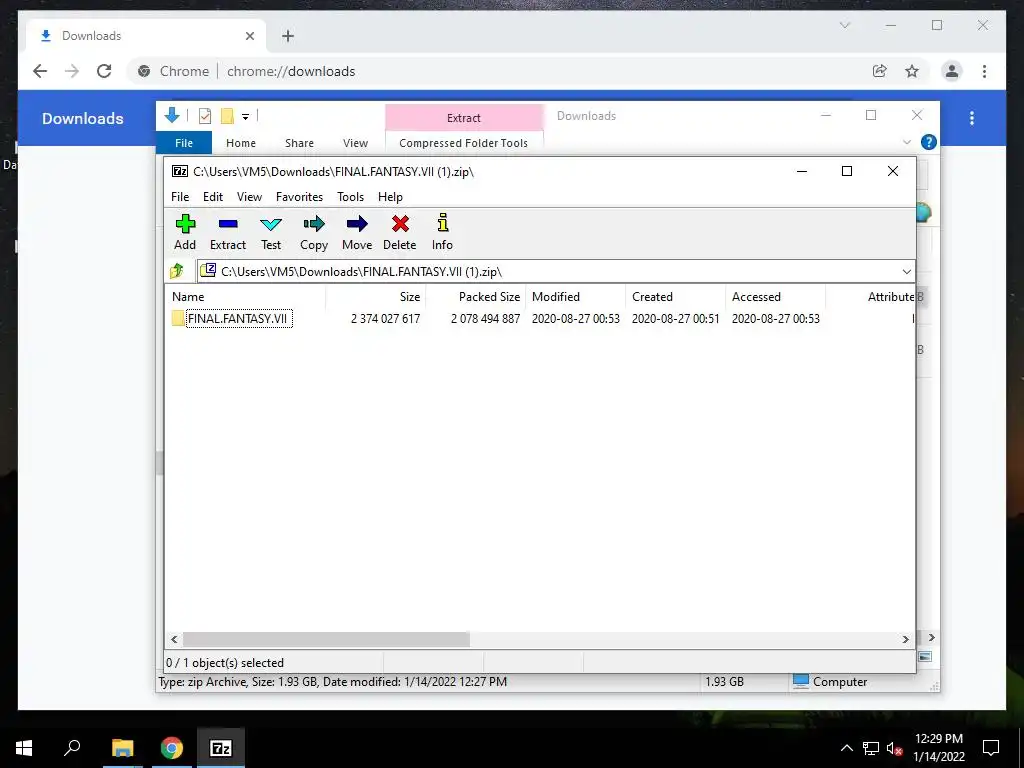Switch to Explorer View ribbon tab
The height and width of the screenshot is (768, 1024).
click(x=355, y=142)
